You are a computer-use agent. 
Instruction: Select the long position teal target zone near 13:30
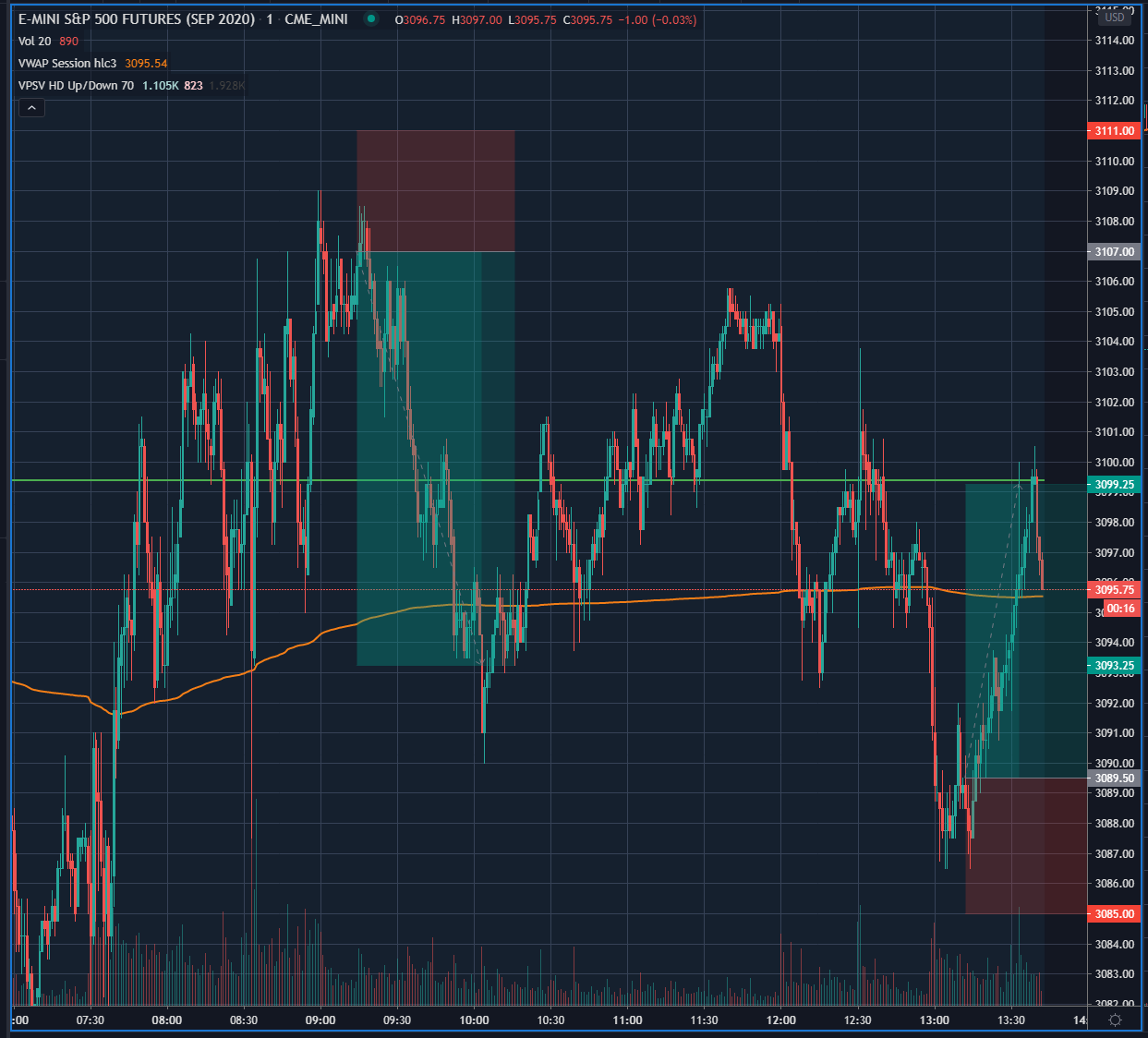pyautogui.click(x=1027, y=631)
